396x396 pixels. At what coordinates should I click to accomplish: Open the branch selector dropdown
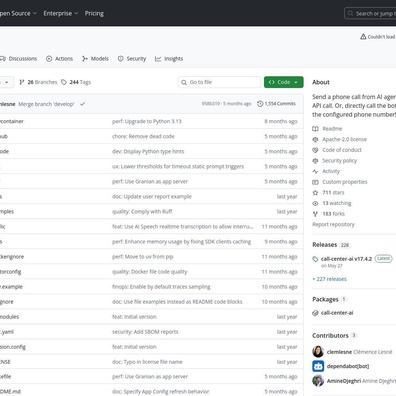point(7,82)
